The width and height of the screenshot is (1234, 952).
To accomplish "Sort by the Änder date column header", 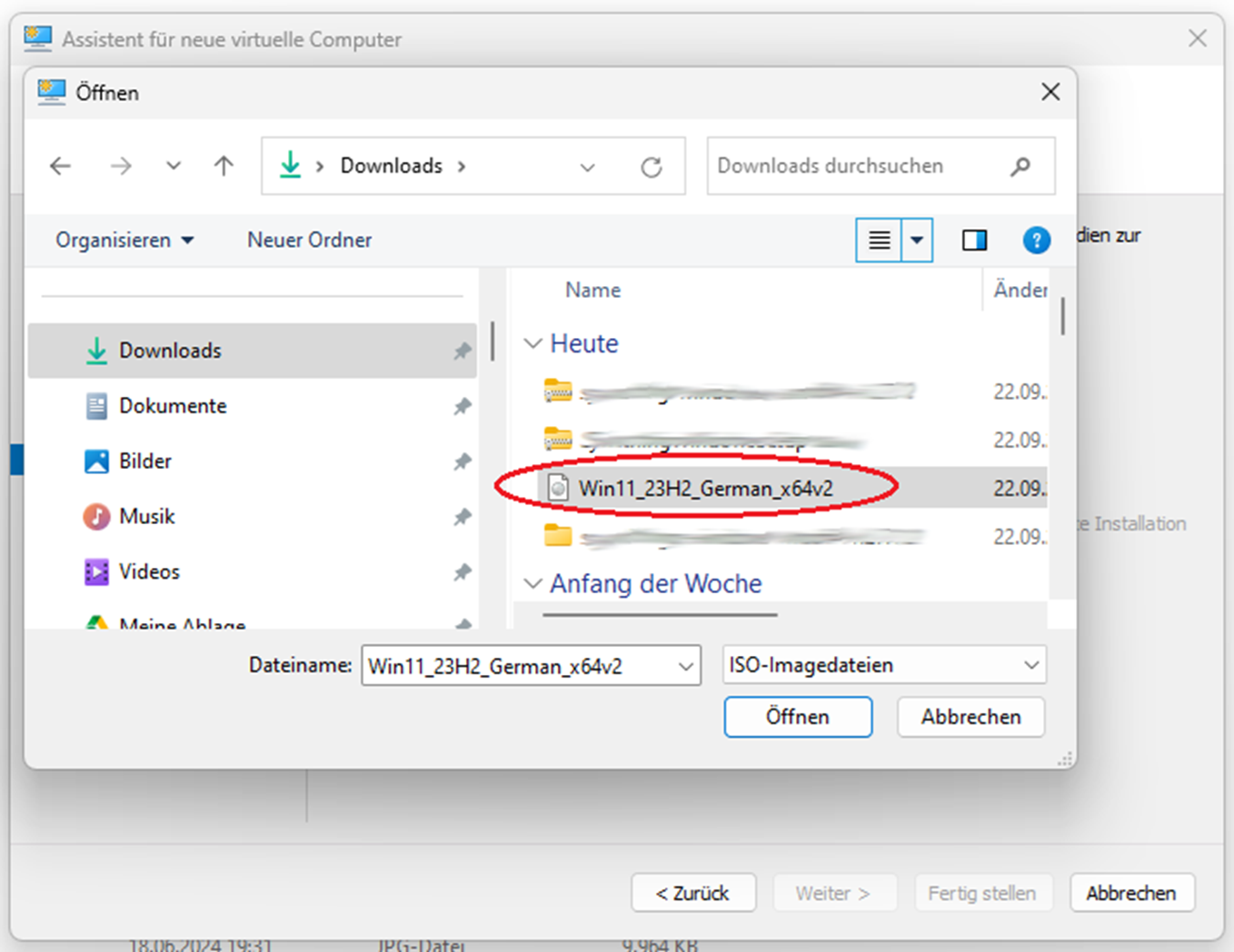I will [x=1019, y=290].
